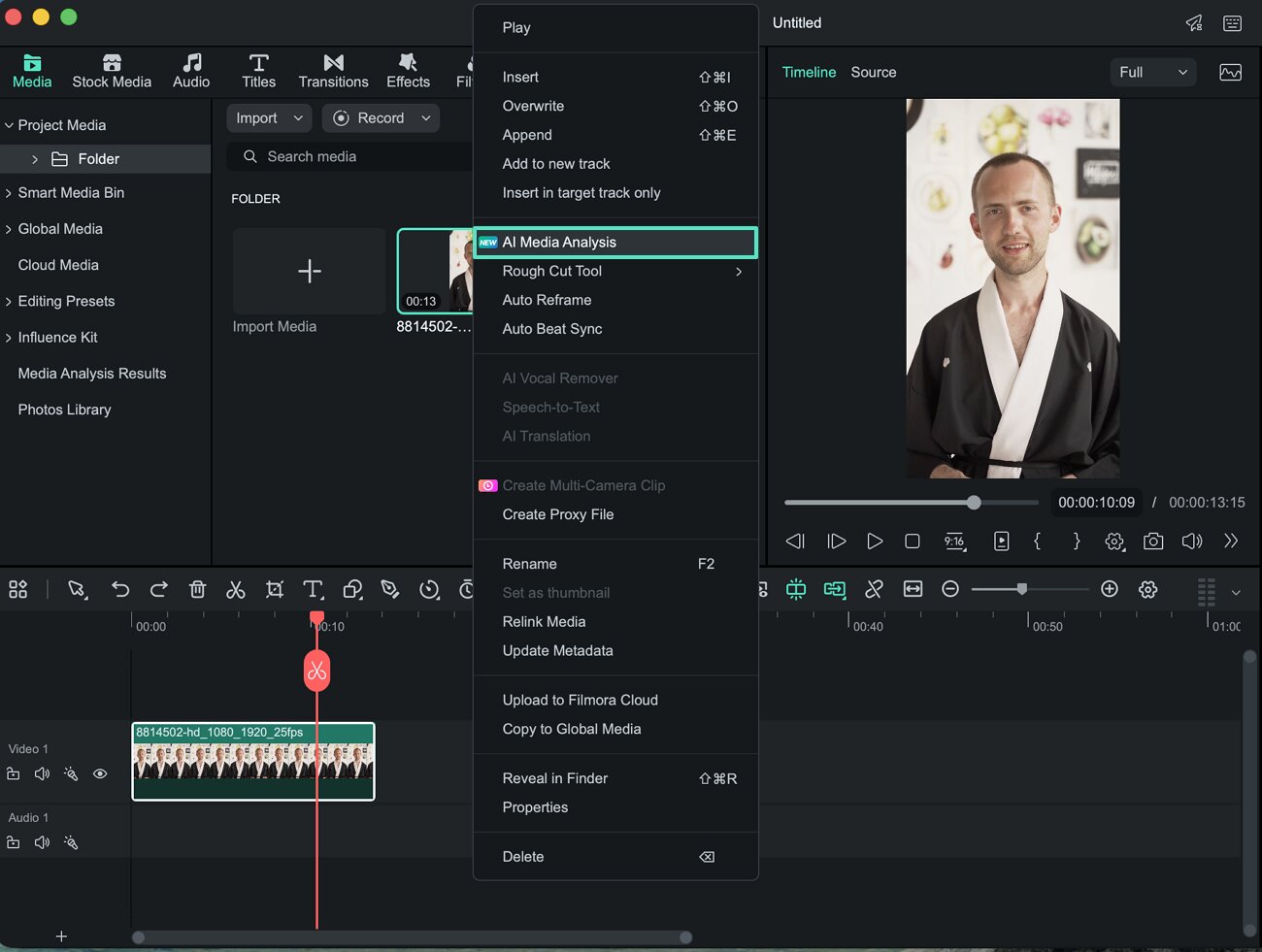Image resolution: width=1262 pixels, height=952 pixels.
Task: Click the play-frame-forward icon
Action: tap(836, 542)
